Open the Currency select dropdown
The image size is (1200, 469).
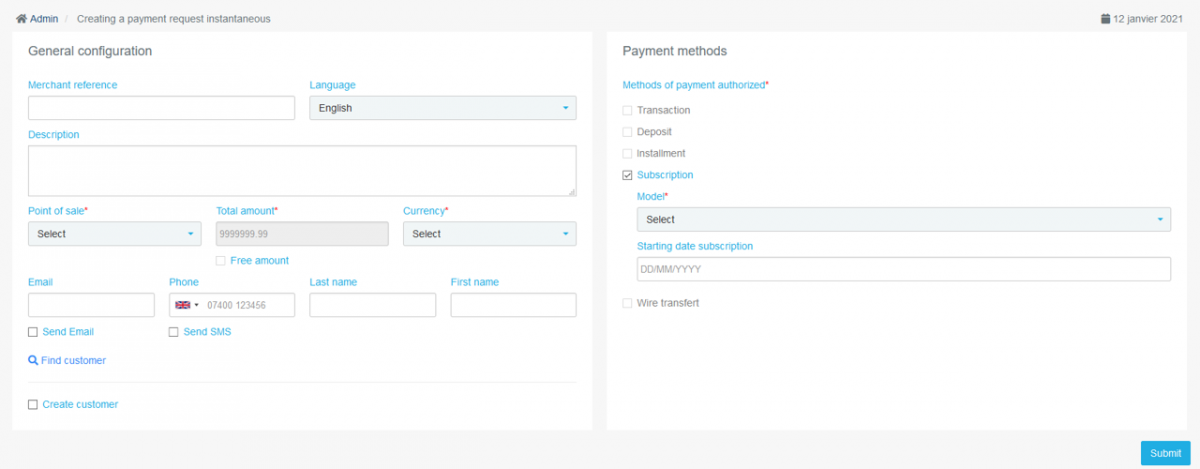(490, 233)
